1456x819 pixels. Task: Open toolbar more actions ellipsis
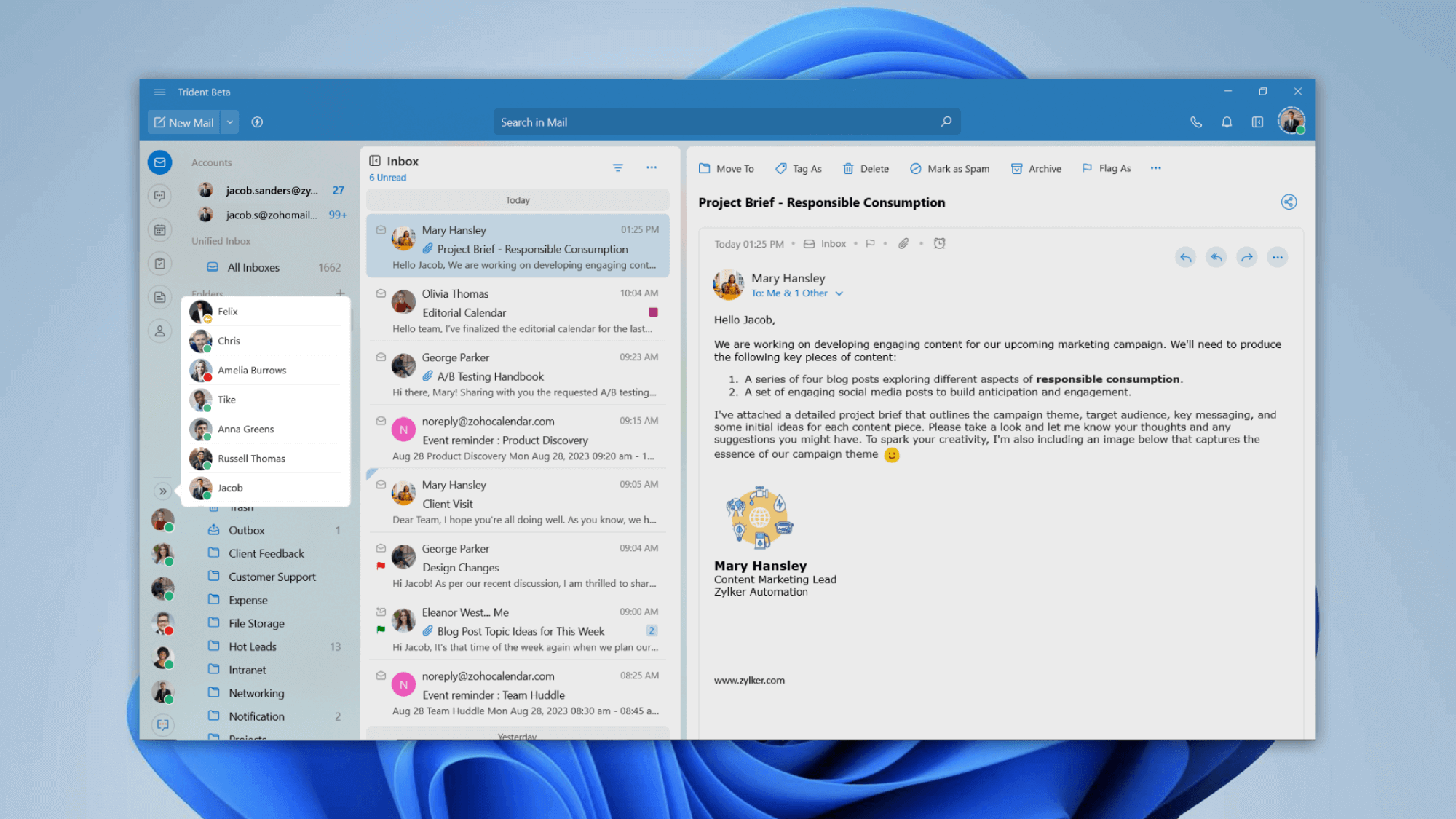pyautogui.click(x=1155, y=168)
